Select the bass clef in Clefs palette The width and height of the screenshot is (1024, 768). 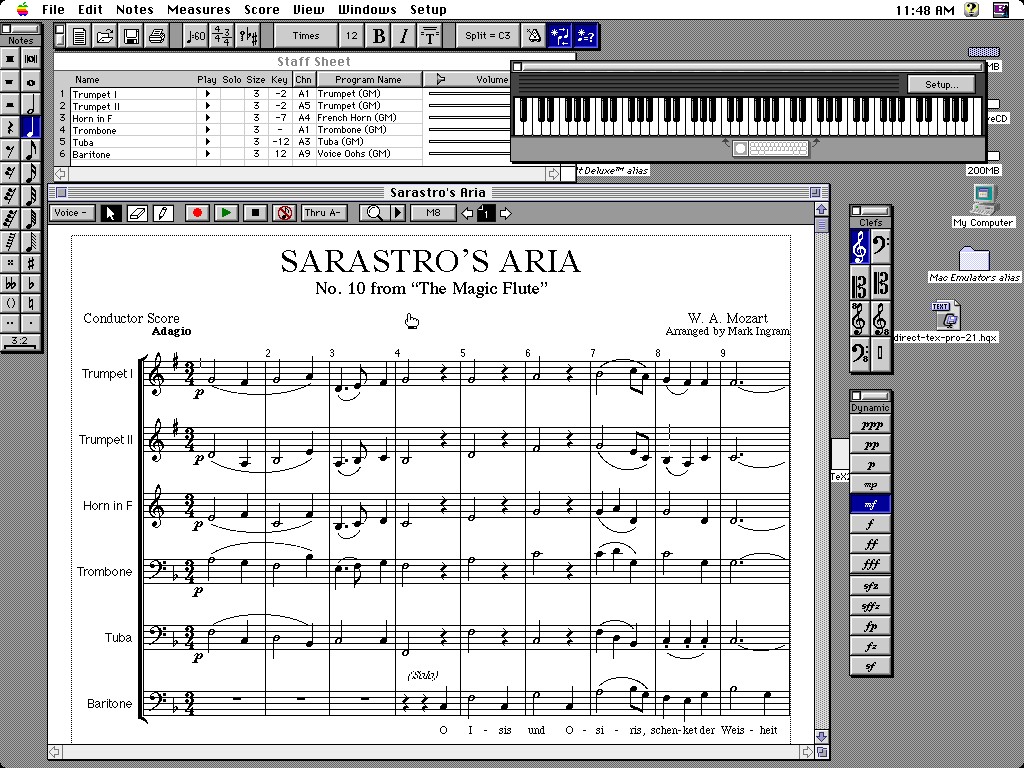pos(880,247)
